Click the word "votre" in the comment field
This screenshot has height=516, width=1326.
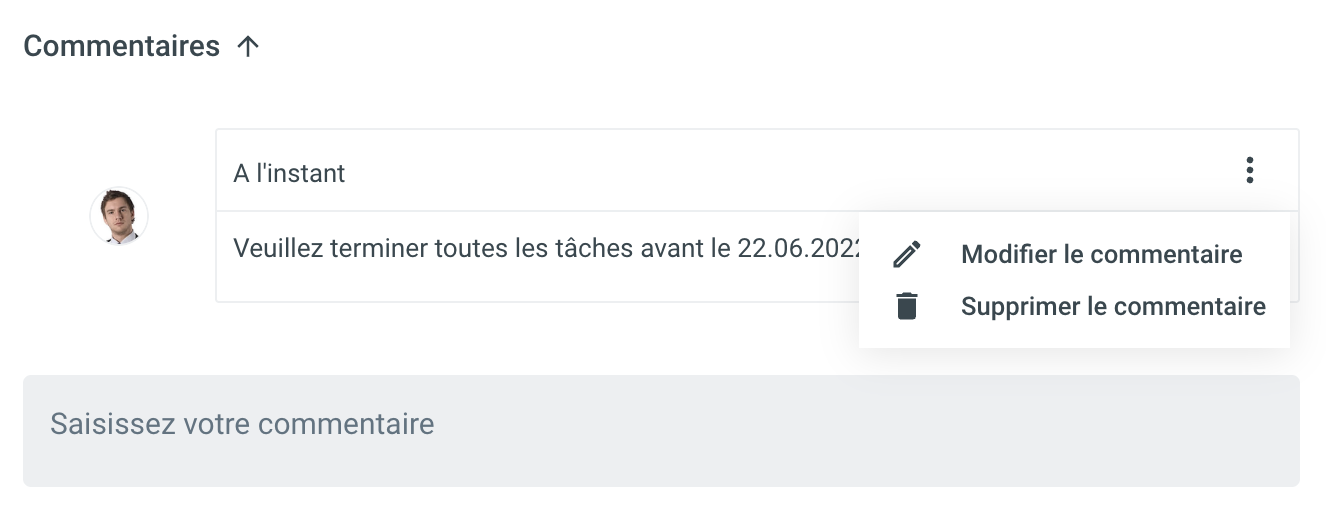[217, 424]
